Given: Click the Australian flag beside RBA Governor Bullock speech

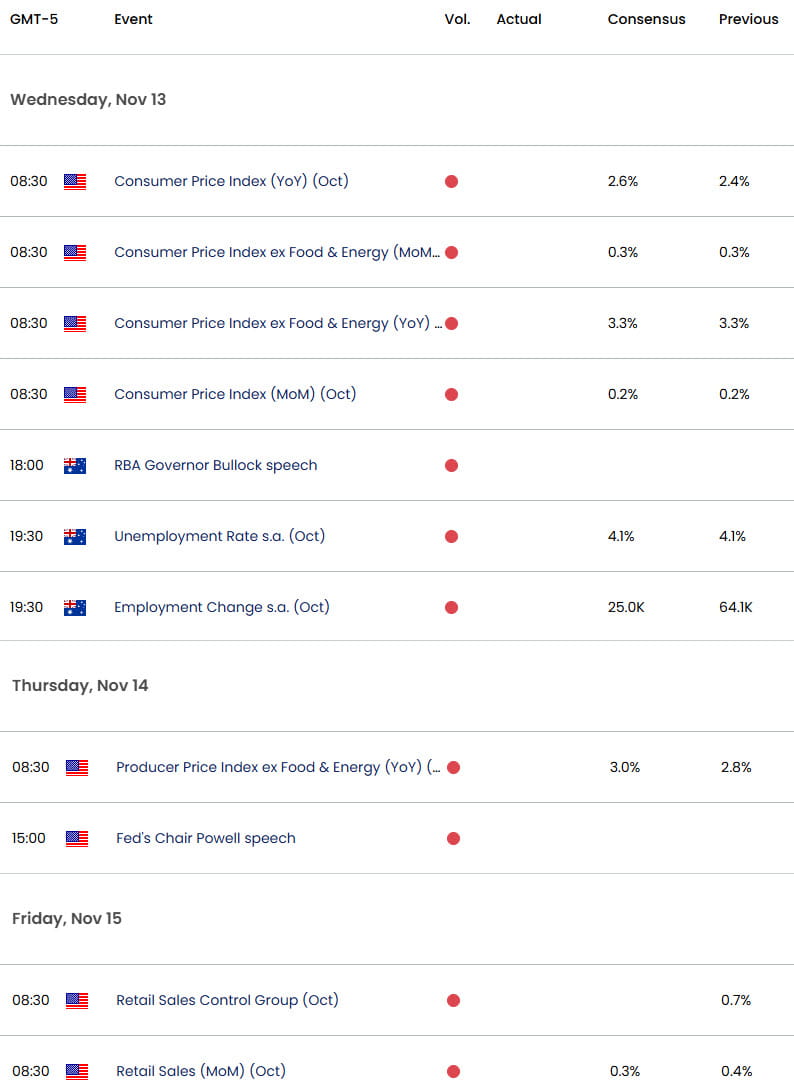Looking at the screenshot, I should 74,465.
